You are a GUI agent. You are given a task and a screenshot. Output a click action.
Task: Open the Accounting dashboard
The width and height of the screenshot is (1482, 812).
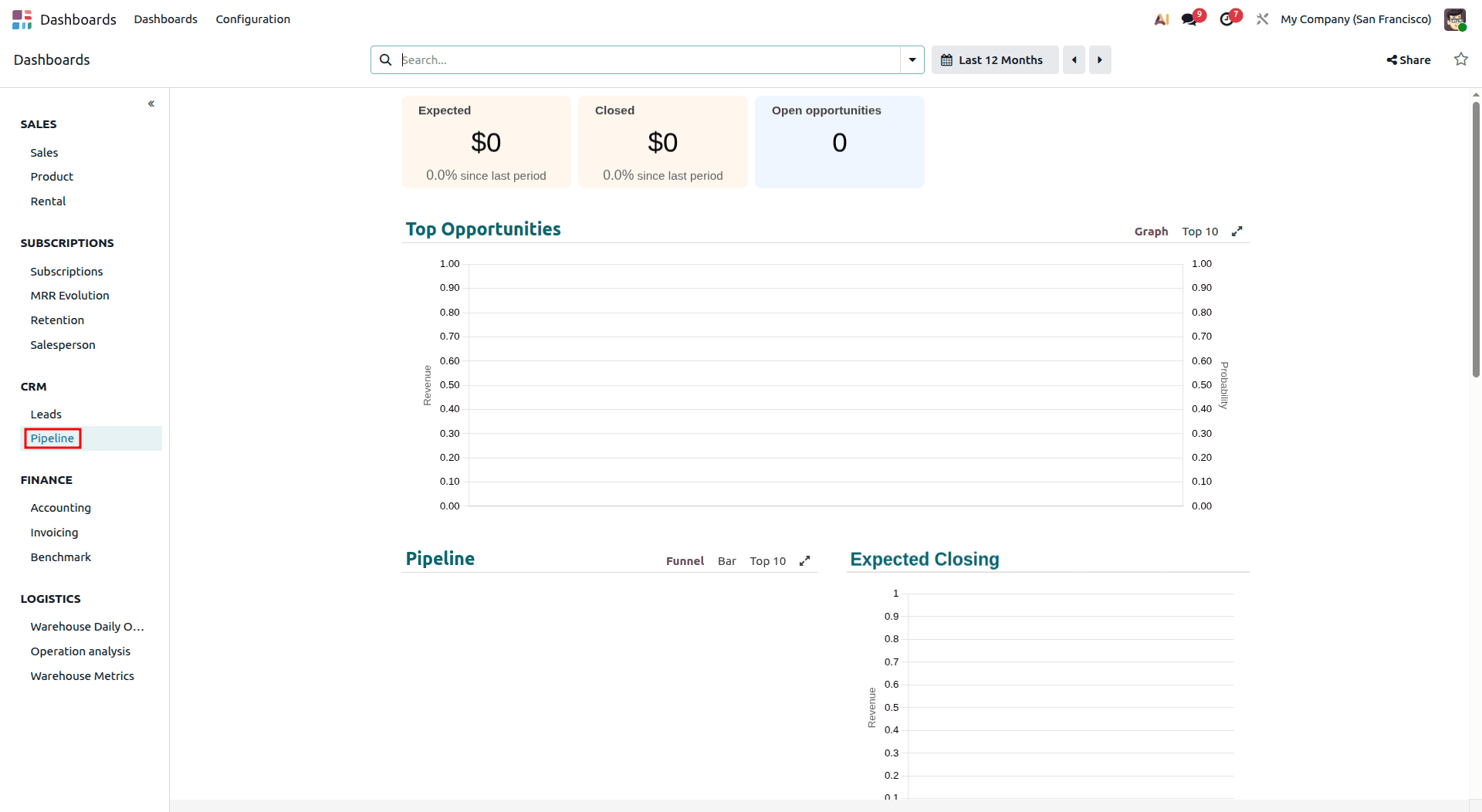(x=60, y=508)
